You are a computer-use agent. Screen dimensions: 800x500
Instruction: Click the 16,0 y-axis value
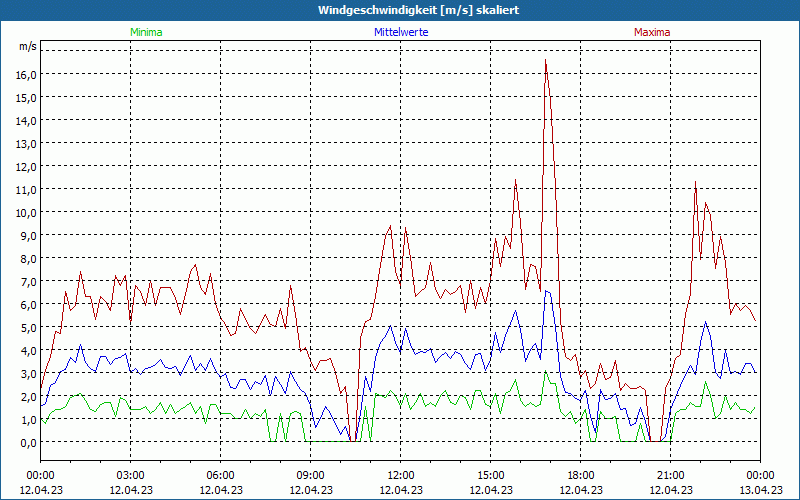[x=27, y=74]
